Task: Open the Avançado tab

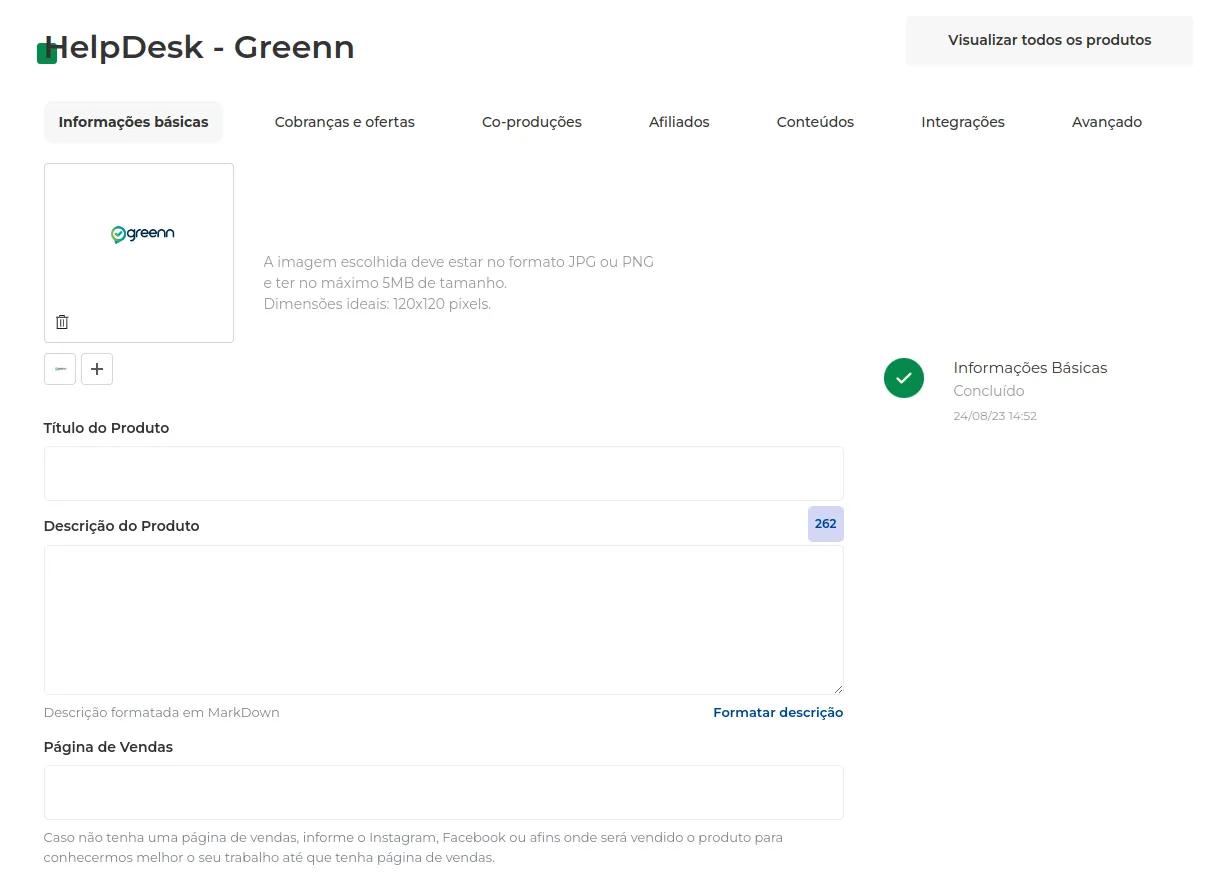Action: (1107, 122)
